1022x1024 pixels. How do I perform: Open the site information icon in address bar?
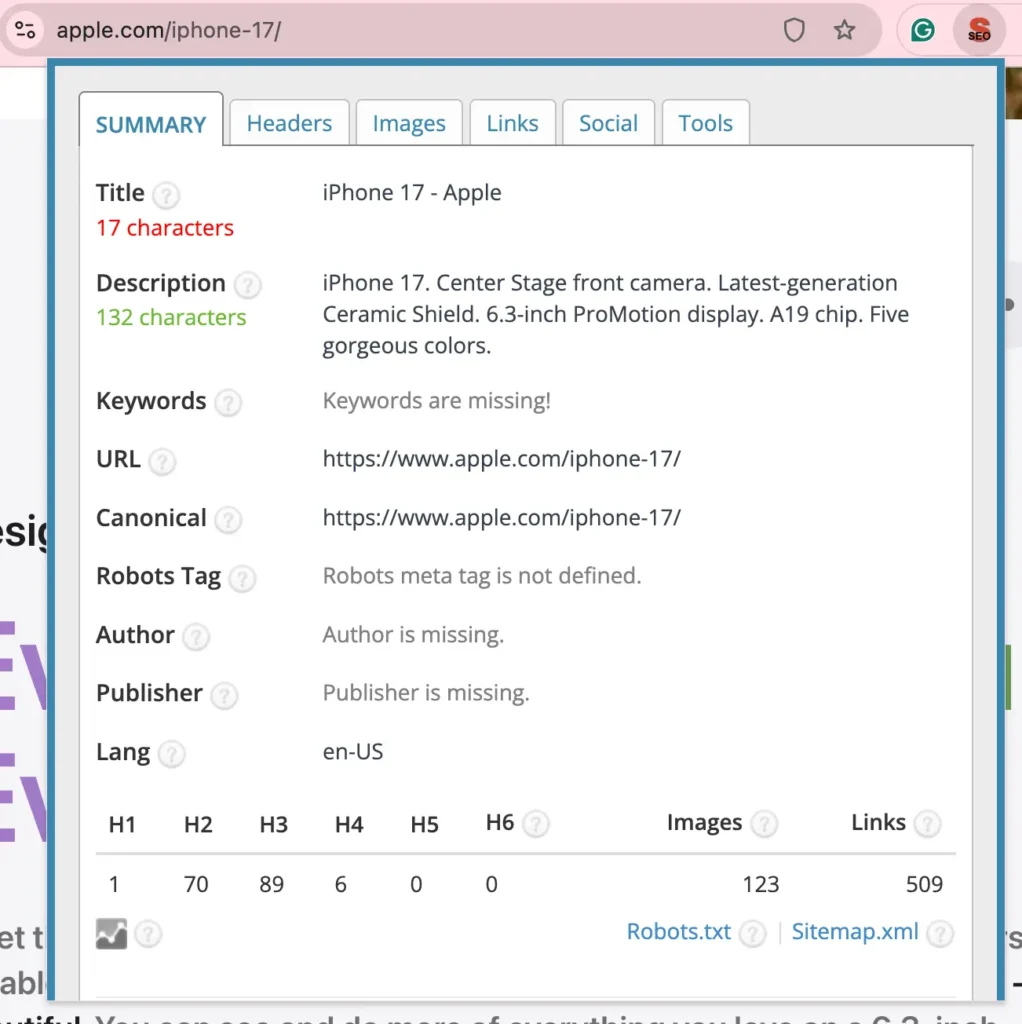(x=25, y=30)
